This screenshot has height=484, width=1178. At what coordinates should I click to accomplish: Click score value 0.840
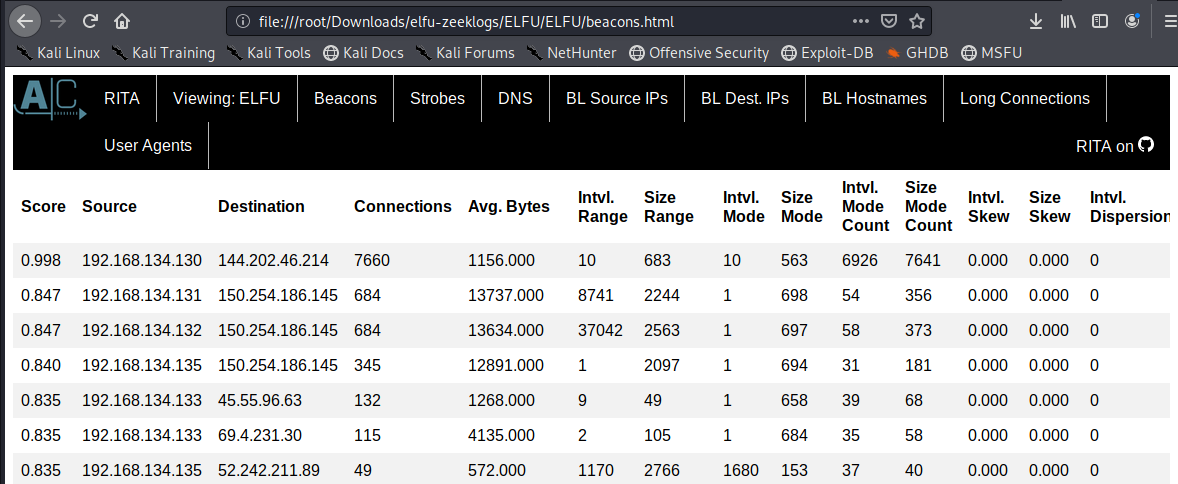41,365
